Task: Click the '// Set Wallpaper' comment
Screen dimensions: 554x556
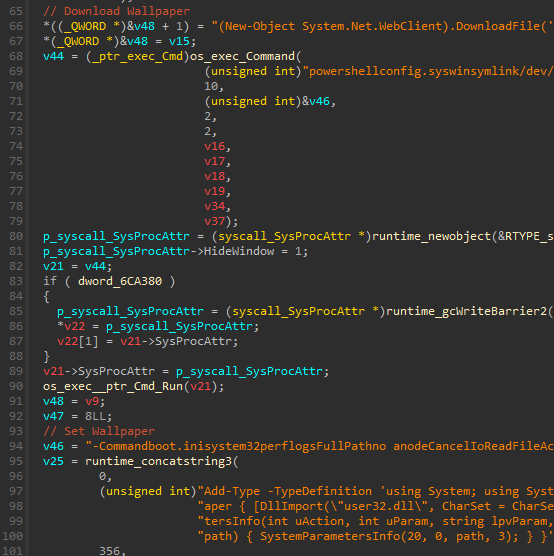Action: pyautogui.click(x=99, y=431)
